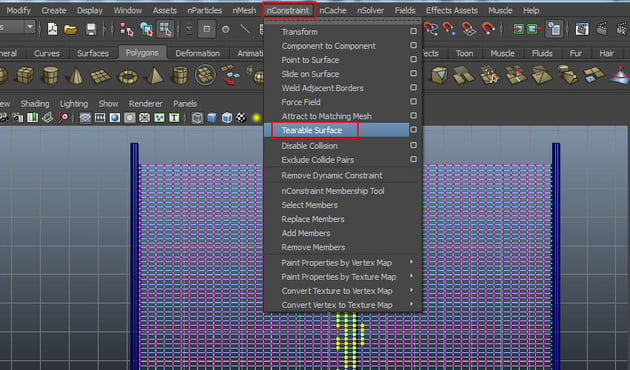Select by object type mode icon
The image size is (630, 370).
pos(146,29)
